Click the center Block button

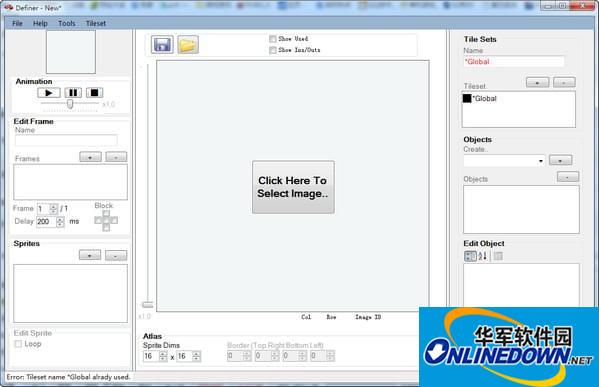(x=106, y=220)
